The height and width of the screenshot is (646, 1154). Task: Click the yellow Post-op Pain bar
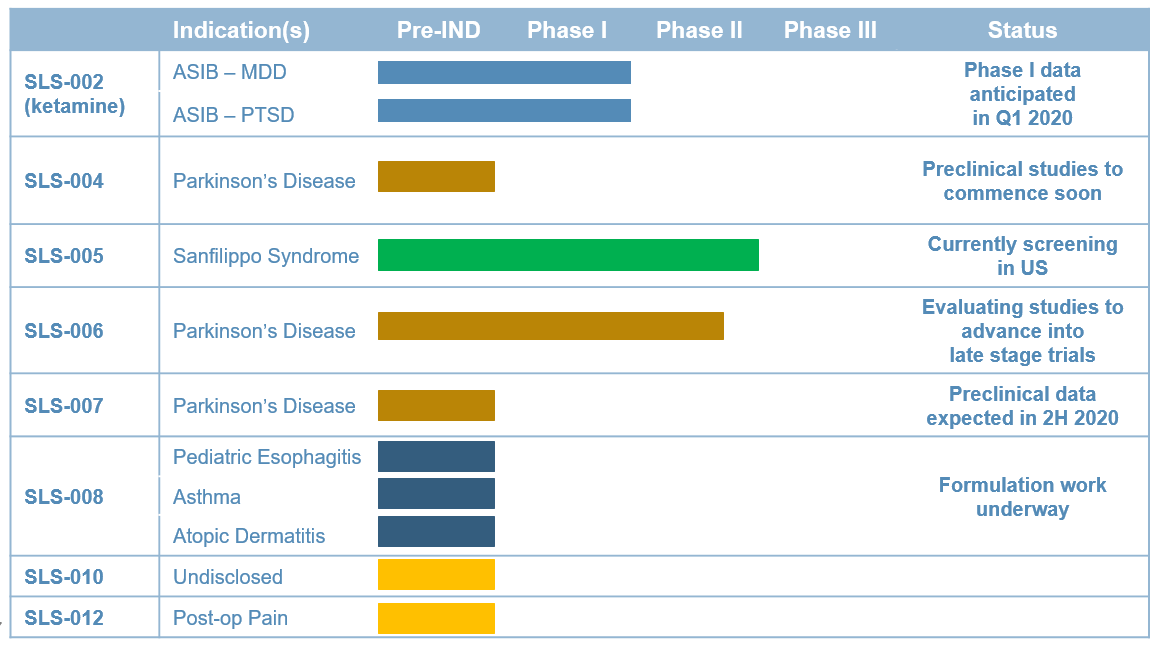click(x=436, y=618)
